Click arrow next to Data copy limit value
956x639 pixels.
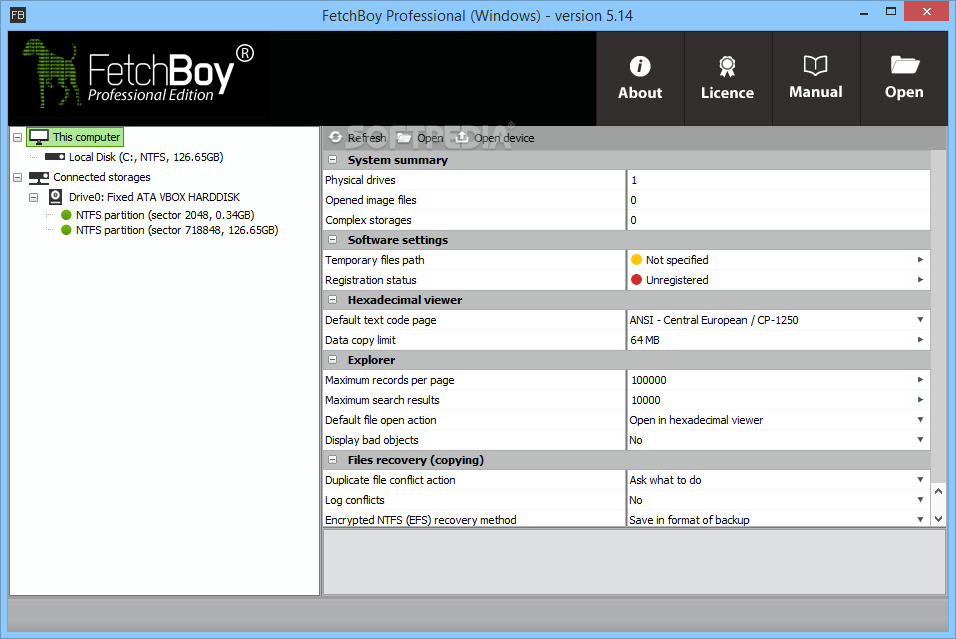(x=920, y=340)
